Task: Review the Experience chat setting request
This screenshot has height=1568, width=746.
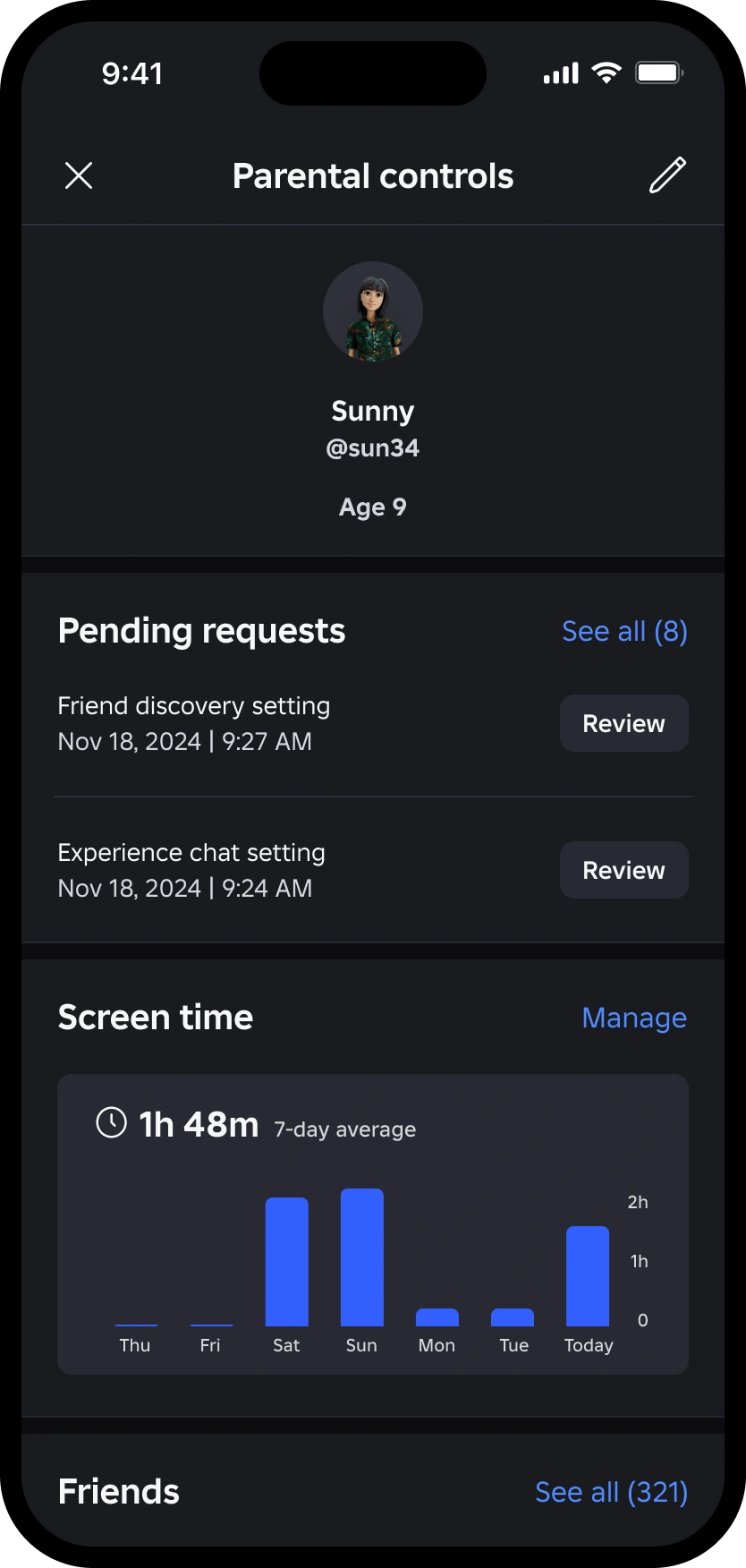Action: 624,870
